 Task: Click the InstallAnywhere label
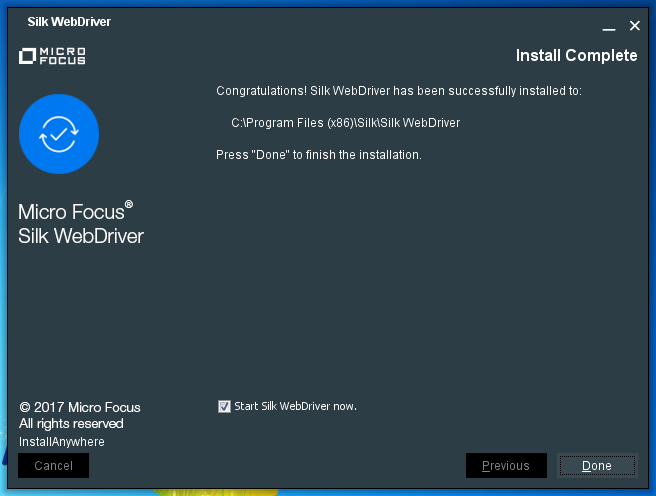[x=62, y=442]
